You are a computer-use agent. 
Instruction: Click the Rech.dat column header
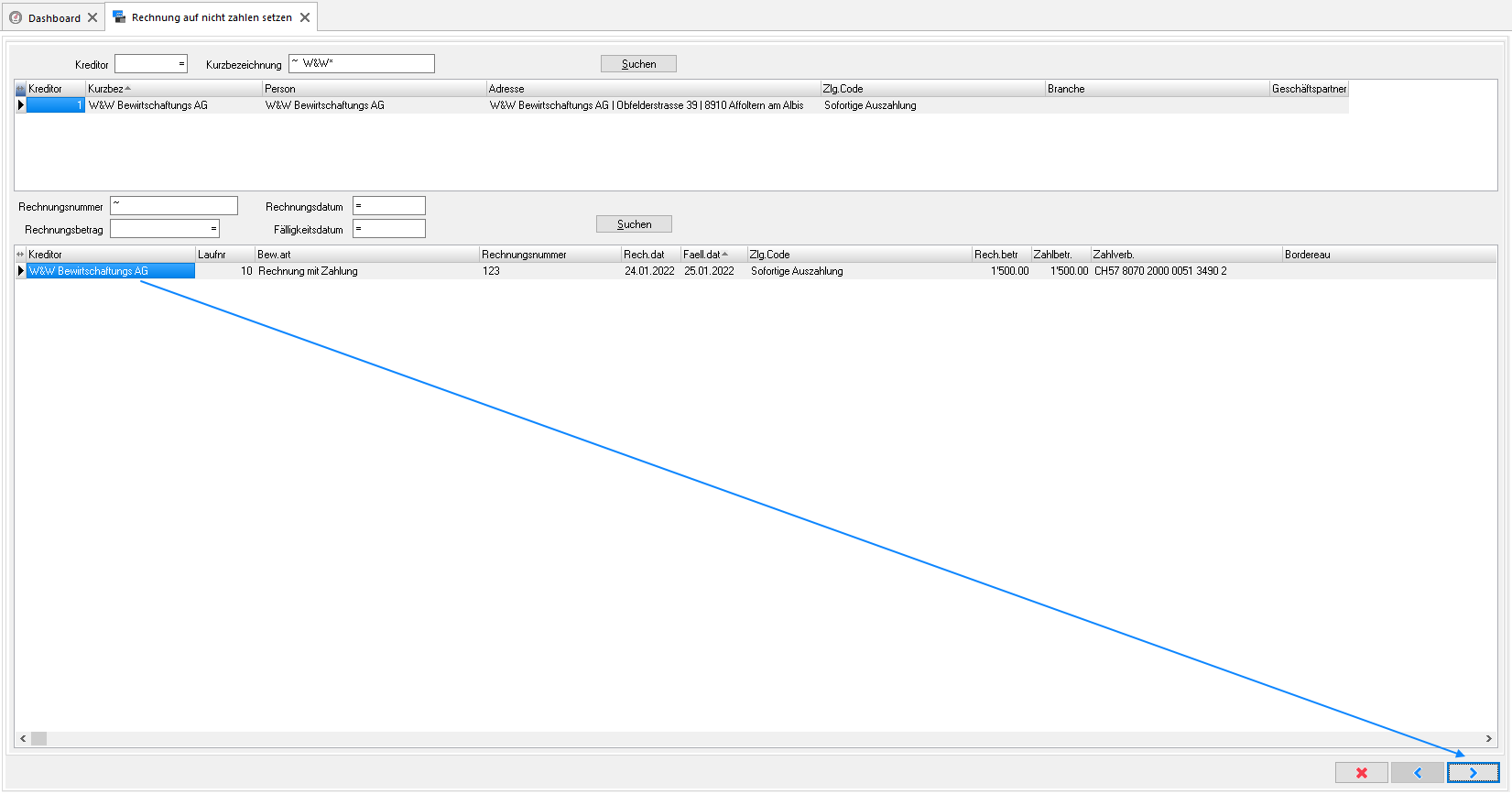[x=651, y=255]
